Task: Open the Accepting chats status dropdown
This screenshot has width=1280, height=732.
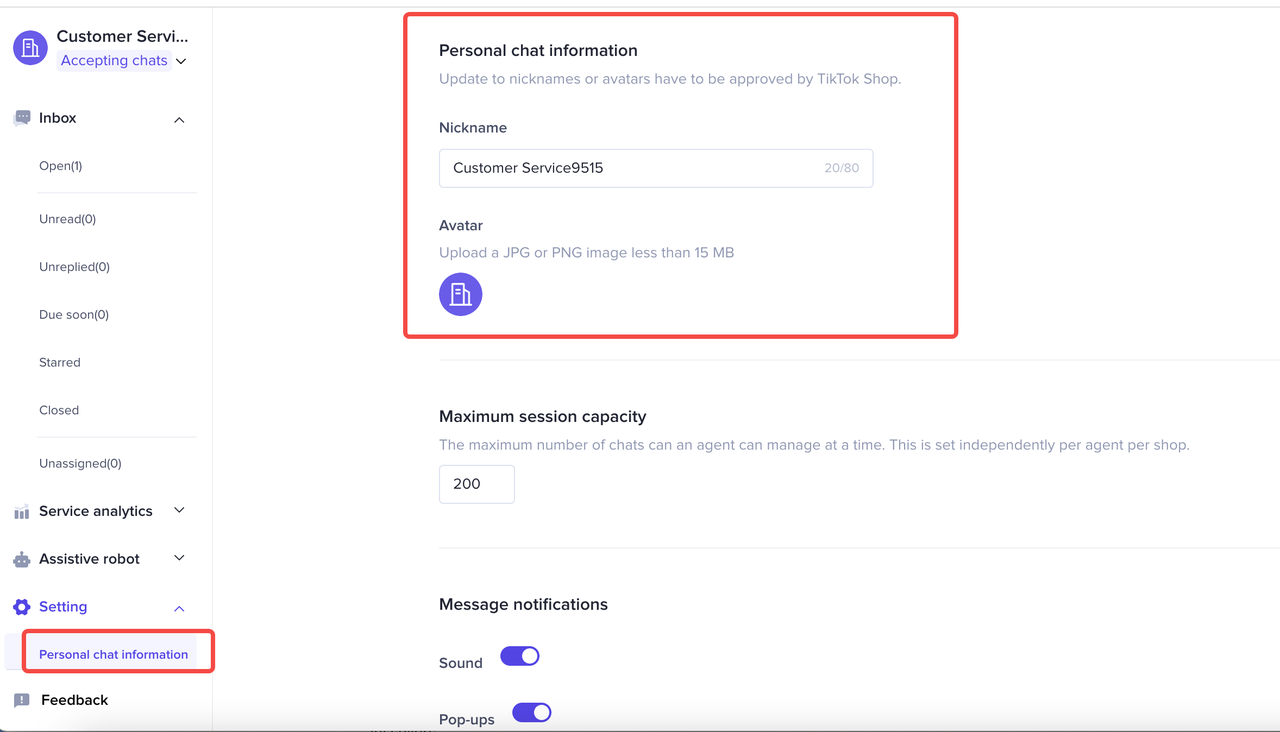Action: pos(123,61)
